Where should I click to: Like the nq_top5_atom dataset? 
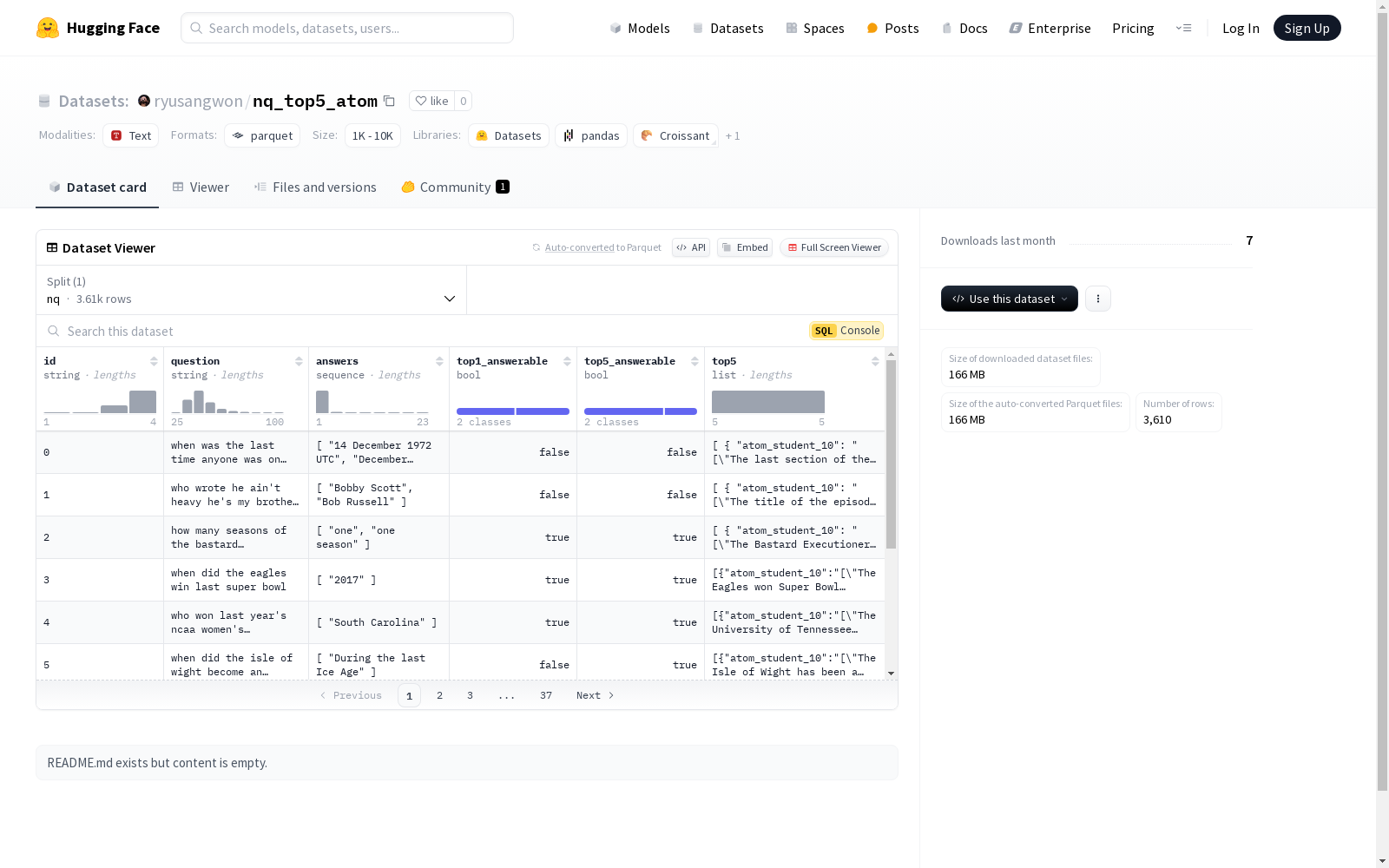[431, 101]
